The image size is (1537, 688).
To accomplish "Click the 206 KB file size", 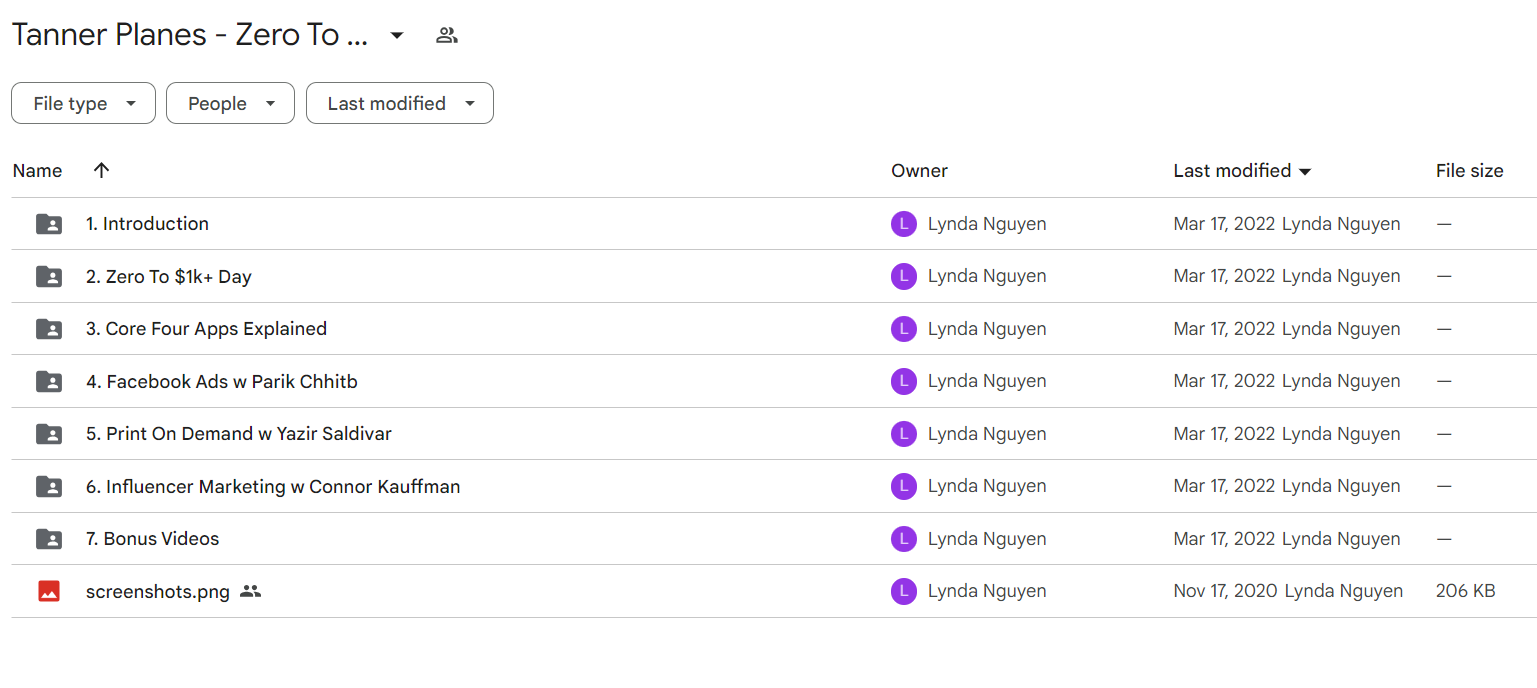I will tap(1465, 591).
